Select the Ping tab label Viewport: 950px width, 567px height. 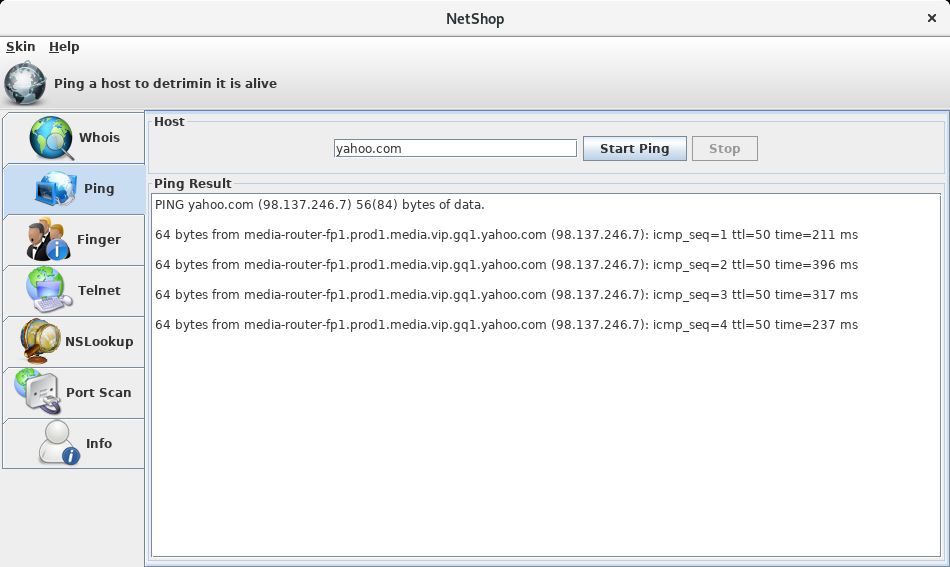coord(99,188)
